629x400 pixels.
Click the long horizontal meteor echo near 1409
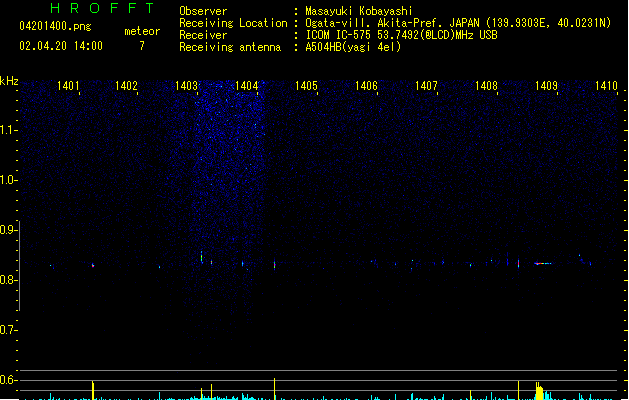click(543, 264)
